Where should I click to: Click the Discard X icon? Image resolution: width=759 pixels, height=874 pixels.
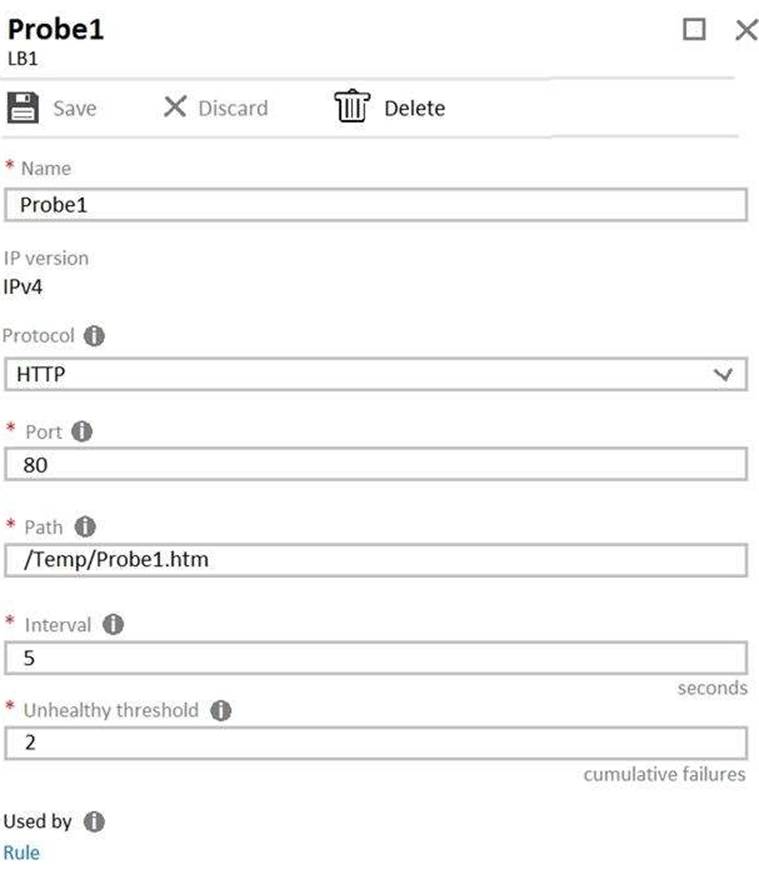pyautogui.click(x=175, y=106)
